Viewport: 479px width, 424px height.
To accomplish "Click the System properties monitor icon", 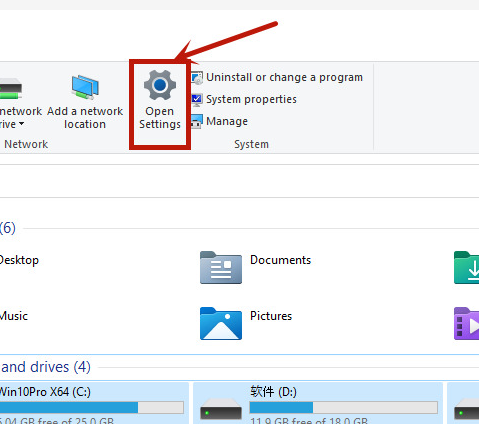I will [x=197, y=100].
